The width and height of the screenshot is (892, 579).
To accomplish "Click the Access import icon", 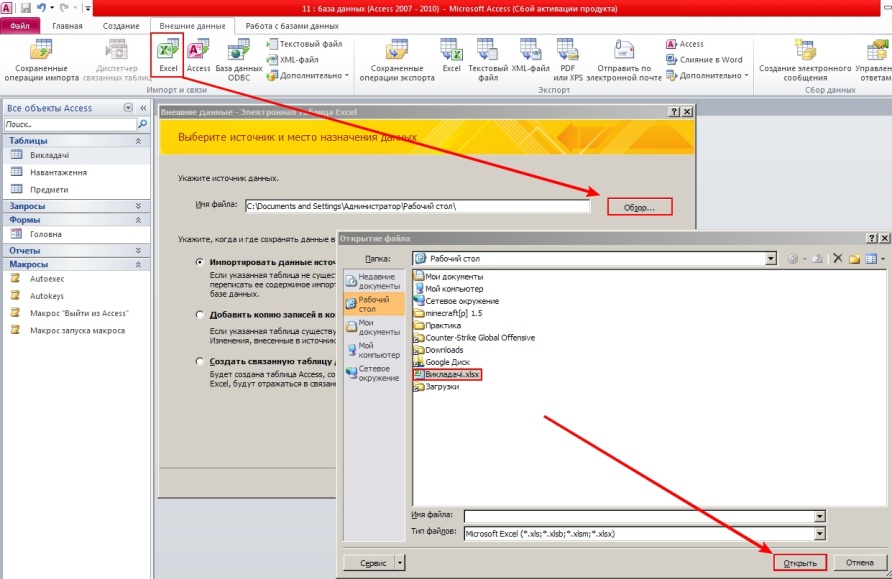I will (x=198, y=55).
